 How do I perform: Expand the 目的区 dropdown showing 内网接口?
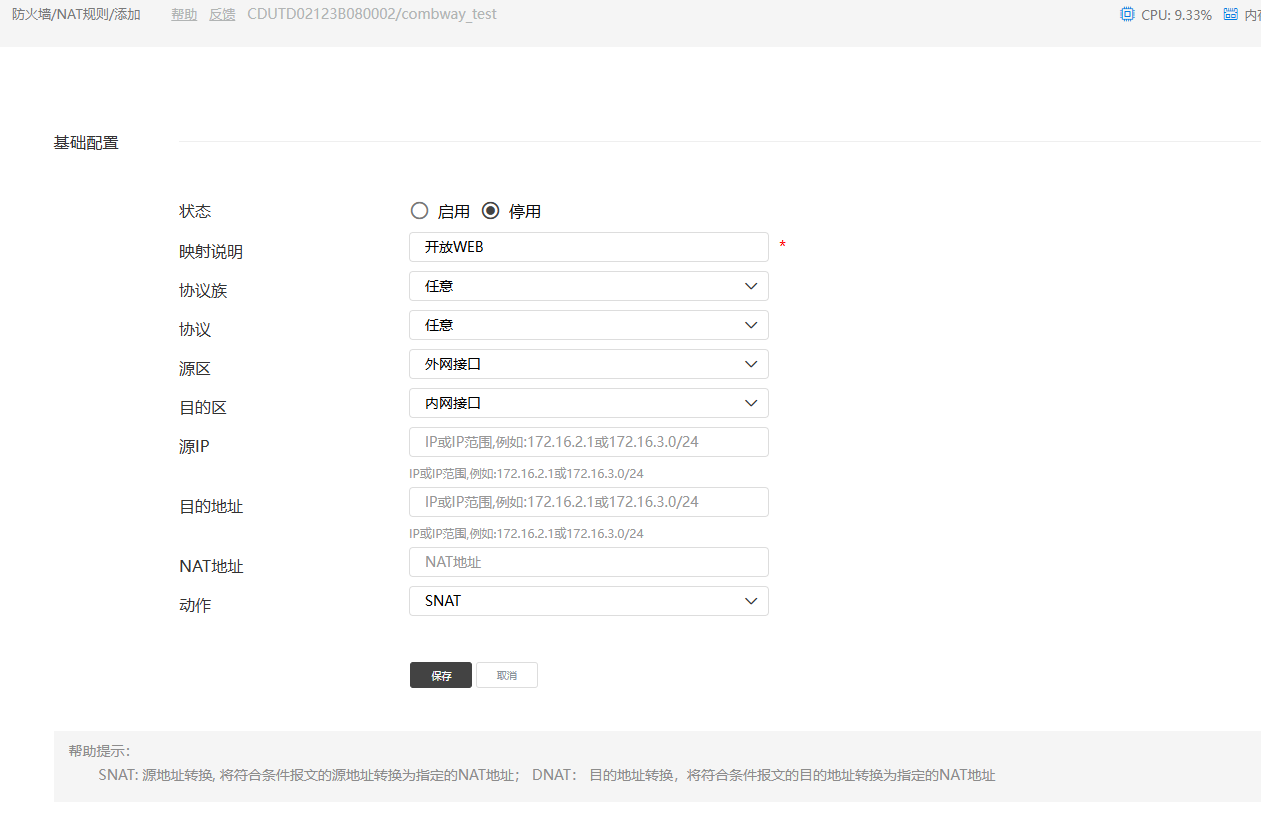click(588, 403)
